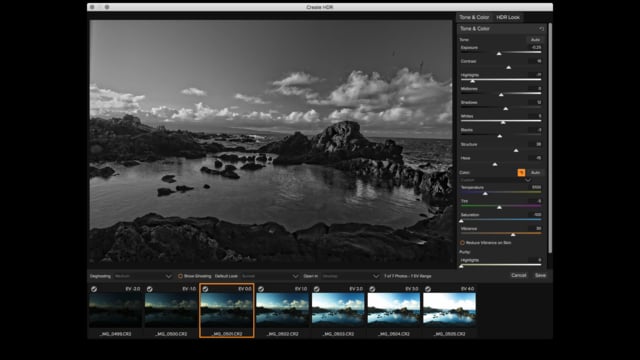Click the Auto button next to Color

536,173
